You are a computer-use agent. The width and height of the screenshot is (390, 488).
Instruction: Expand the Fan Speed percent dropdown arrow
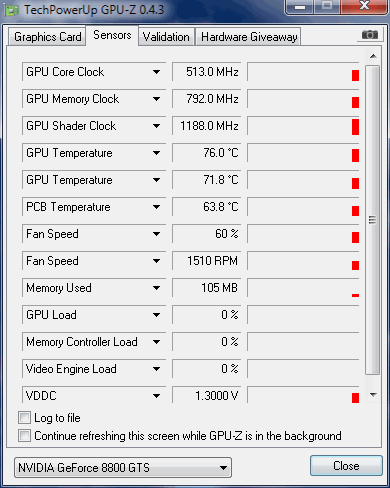click(156, 234)
